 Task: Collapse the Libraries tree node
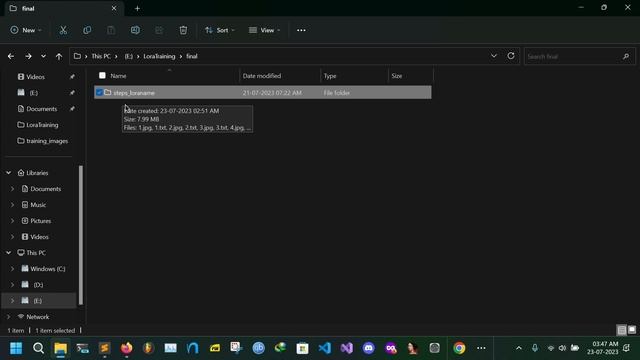tap(9, 173)
